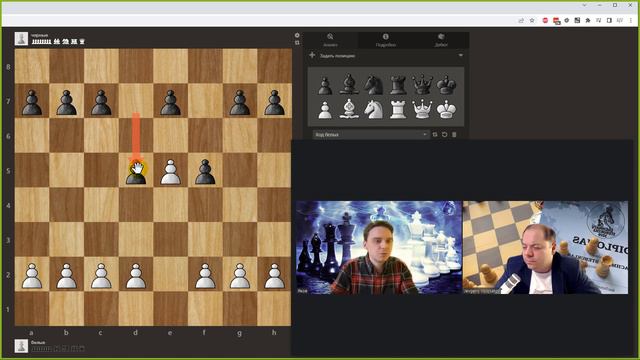Select the white knight from piece palette
640x360 pixels.
[373, 109]
